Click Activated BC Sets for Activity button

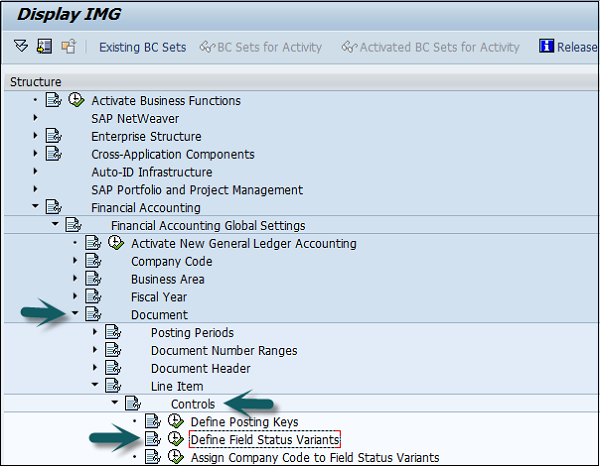click(431, 47)
